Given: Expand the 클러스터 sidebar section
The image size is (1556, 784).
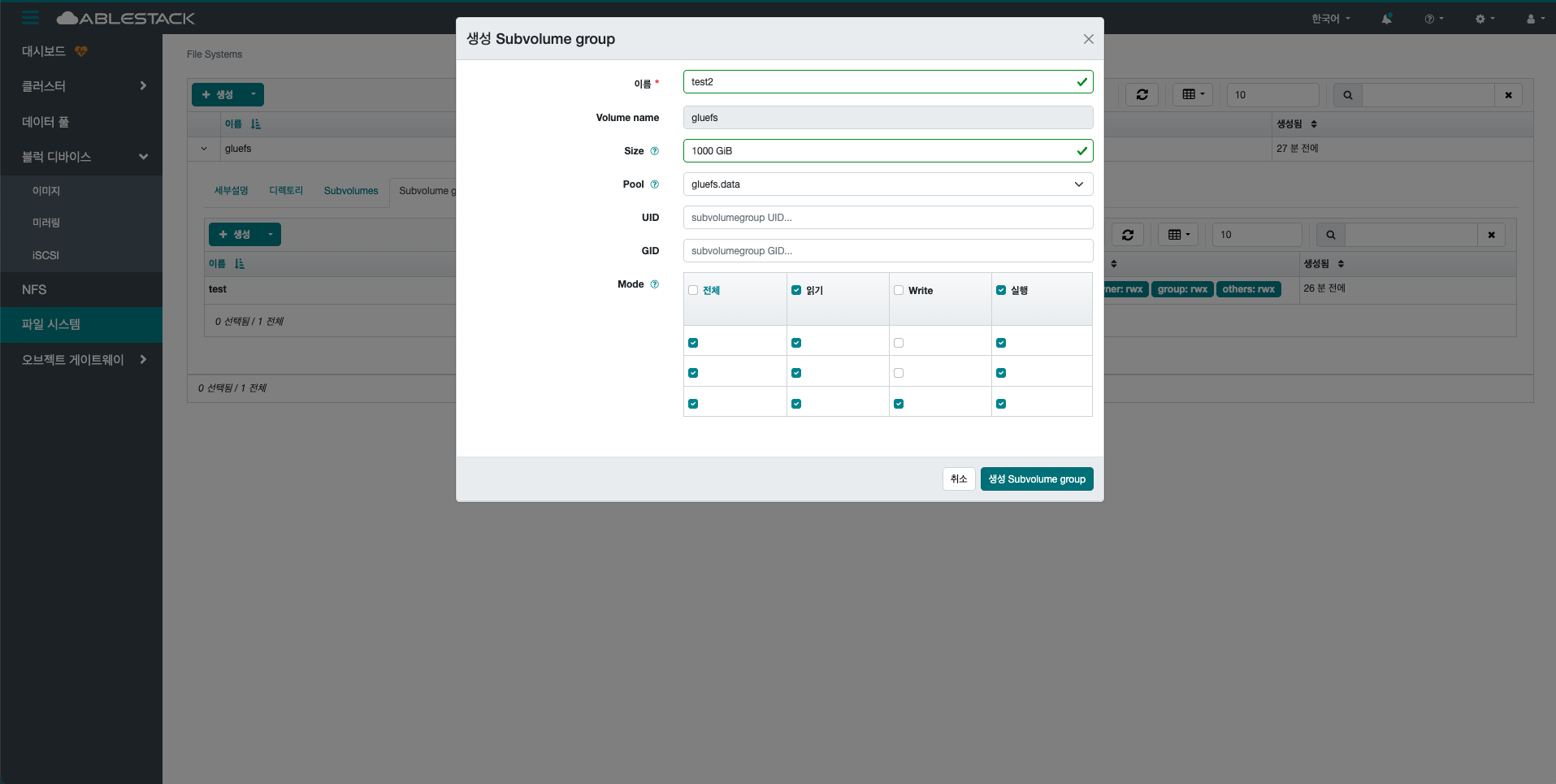Looking at the screenshot, I should [x=143, y=86].
